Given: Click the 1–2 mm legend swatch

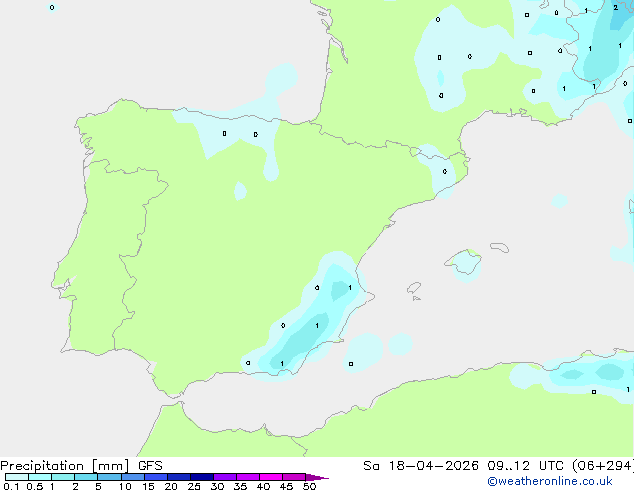Looking at the screenshot, I should point(63,477).
